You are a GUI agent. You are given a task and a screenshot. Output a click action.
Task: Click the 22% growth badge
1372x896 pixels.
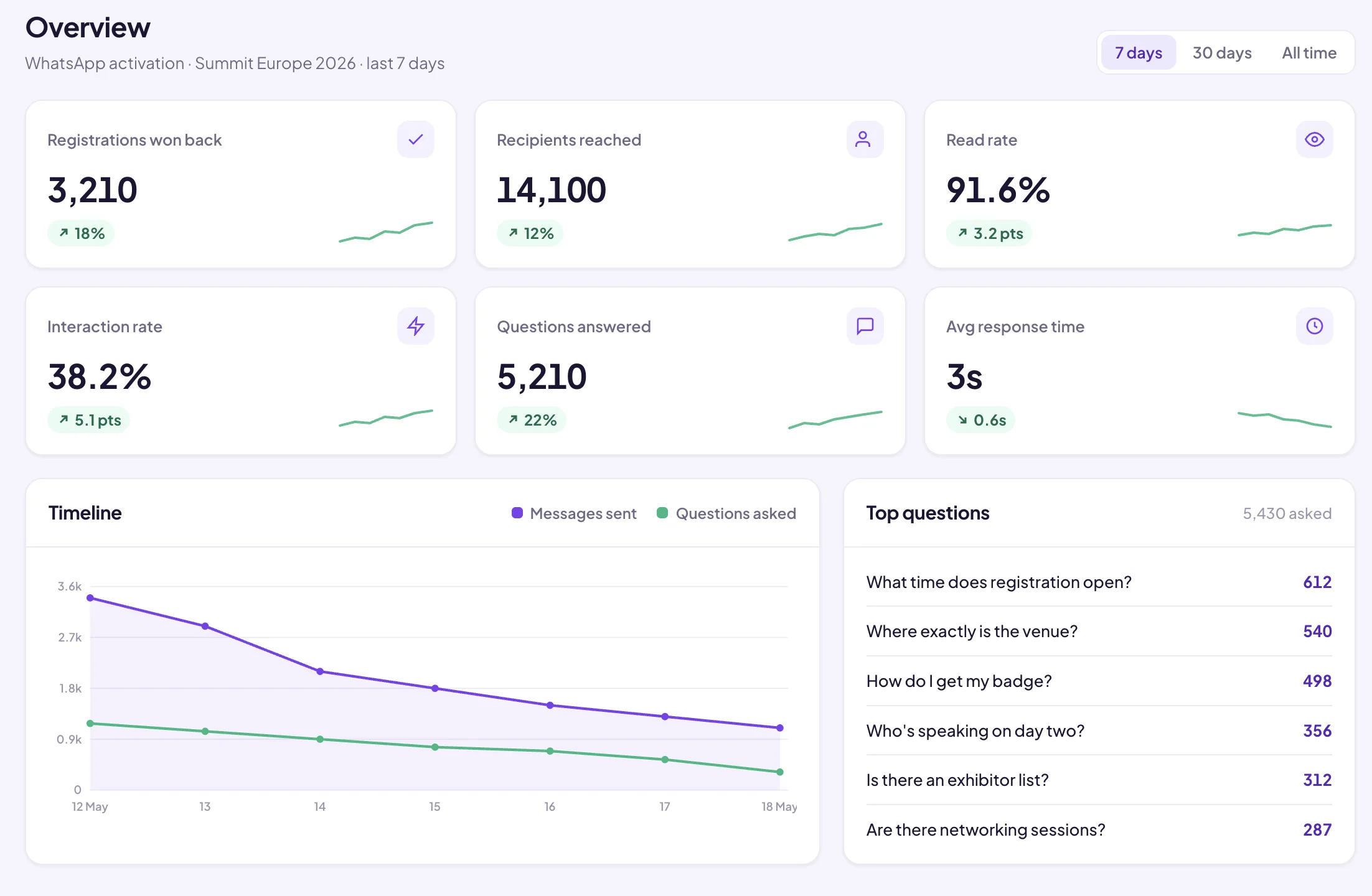tap(532, 420)
